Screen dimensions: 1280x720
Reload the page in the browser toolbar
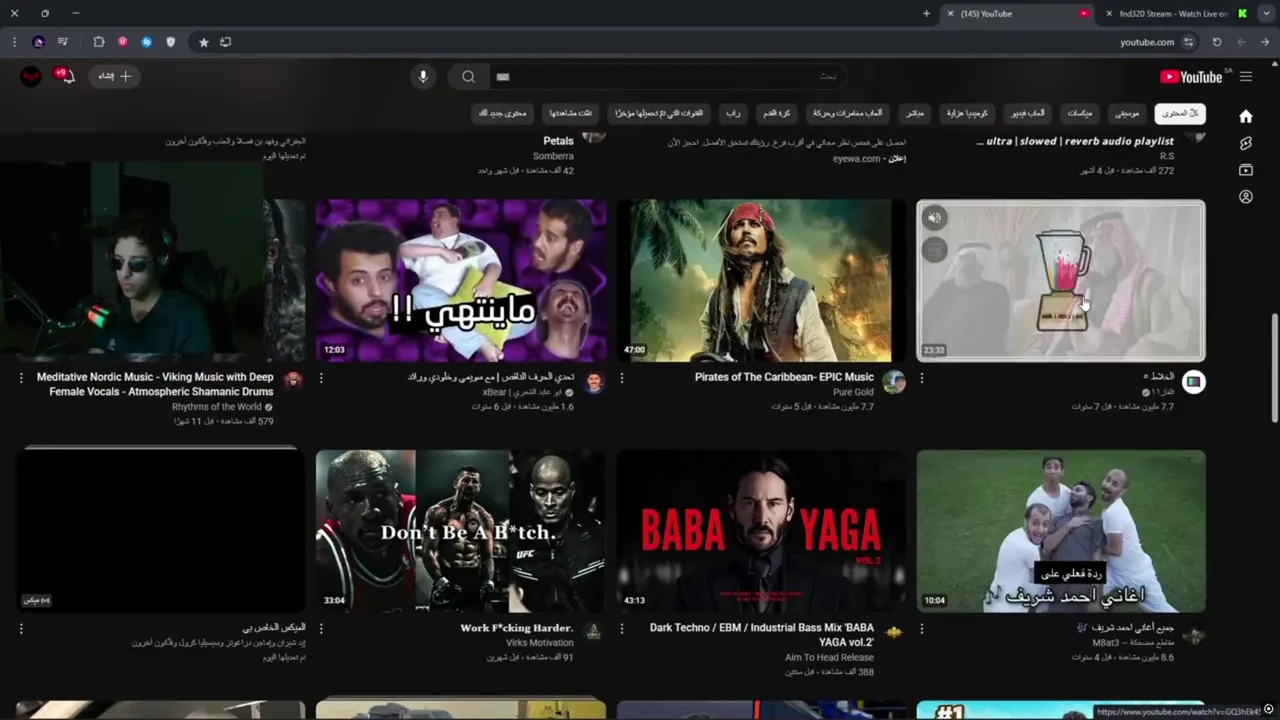tap(1217, 42)
